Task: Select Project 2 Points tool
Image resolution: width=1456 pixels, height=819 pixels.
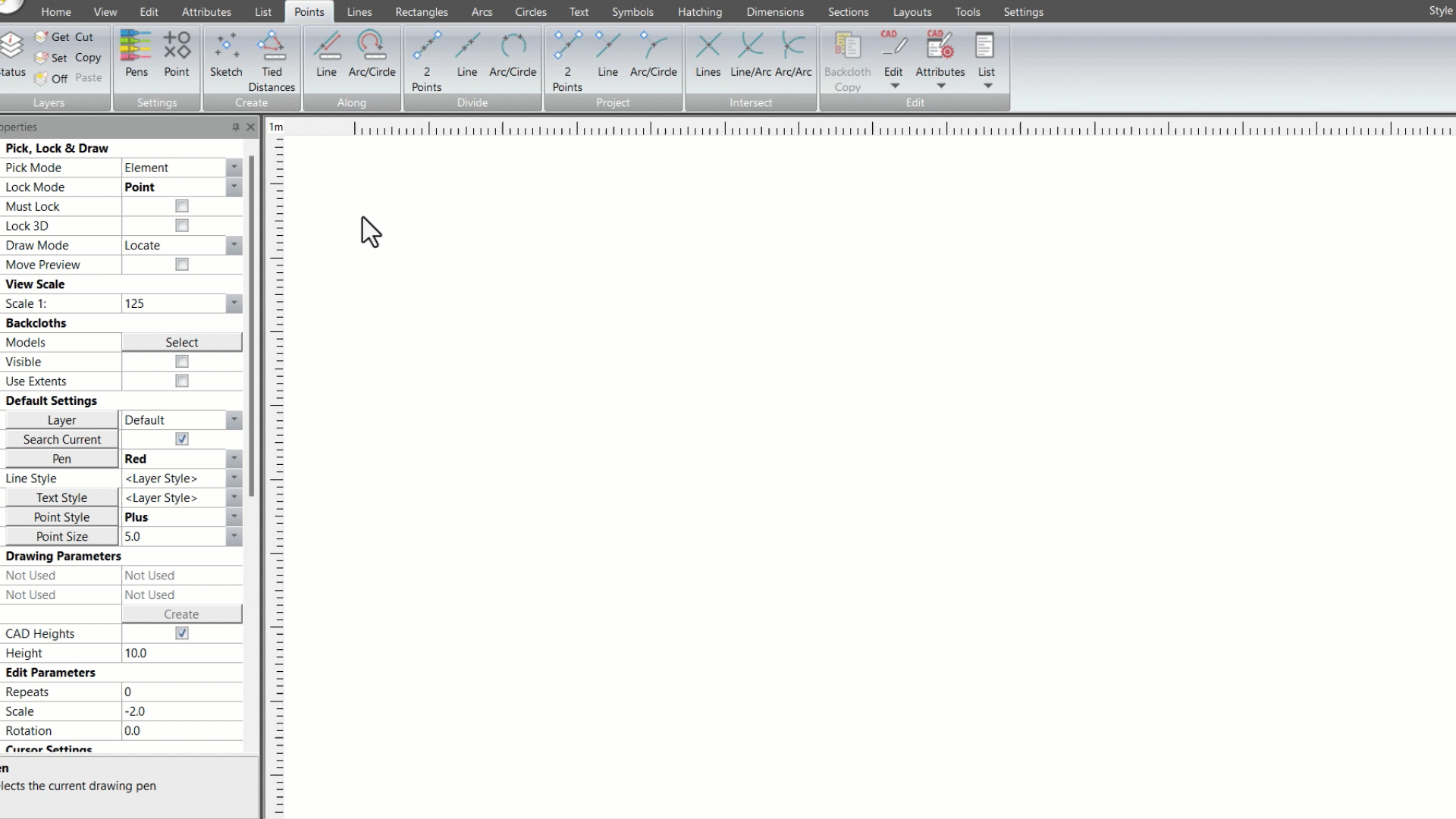Action: (x=567, y=61)
